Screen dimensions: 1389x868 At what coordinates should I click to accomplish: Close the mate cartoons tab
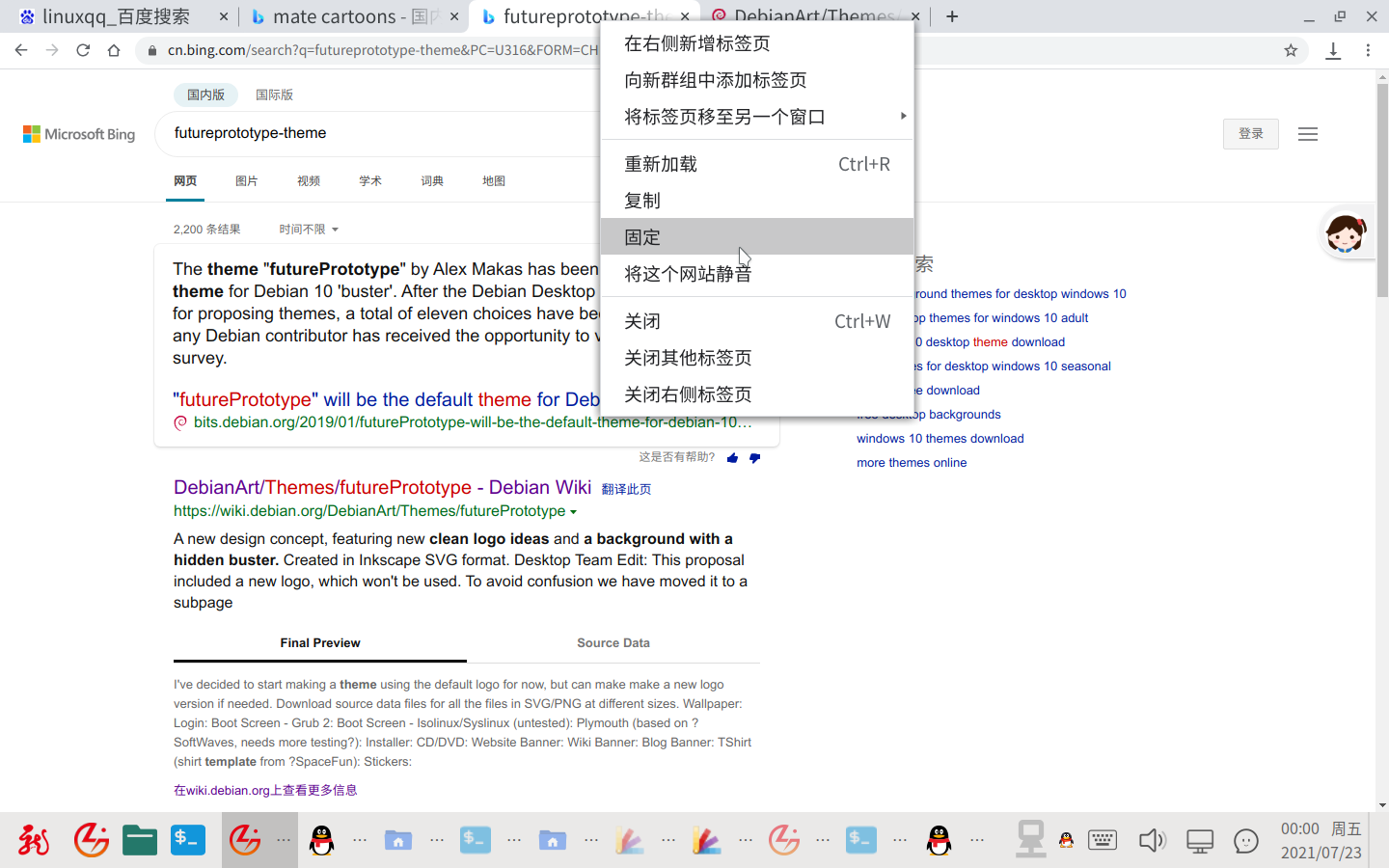click(454, 16)
